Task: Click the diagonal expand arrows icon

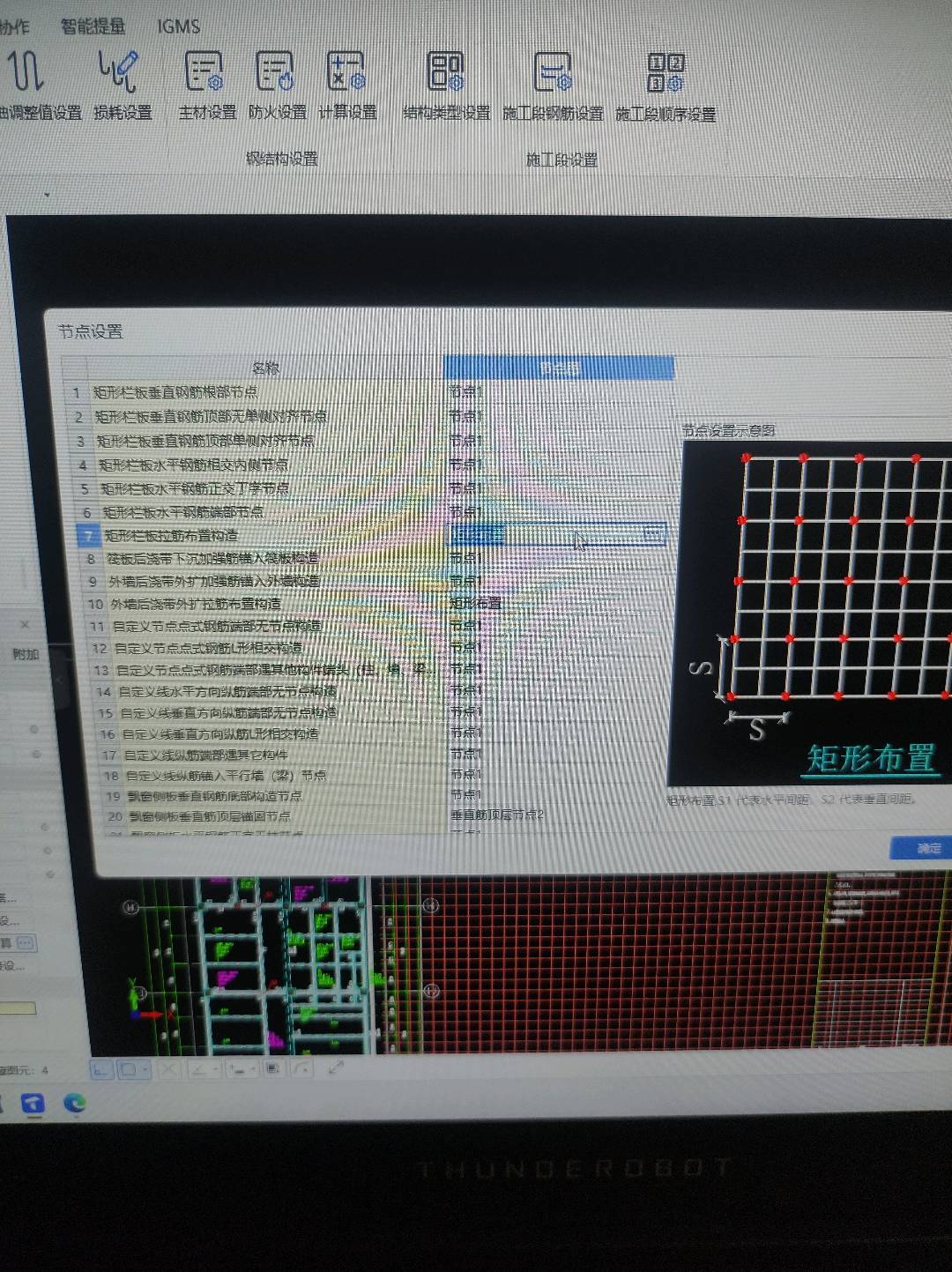Action: click(336, 1067)
